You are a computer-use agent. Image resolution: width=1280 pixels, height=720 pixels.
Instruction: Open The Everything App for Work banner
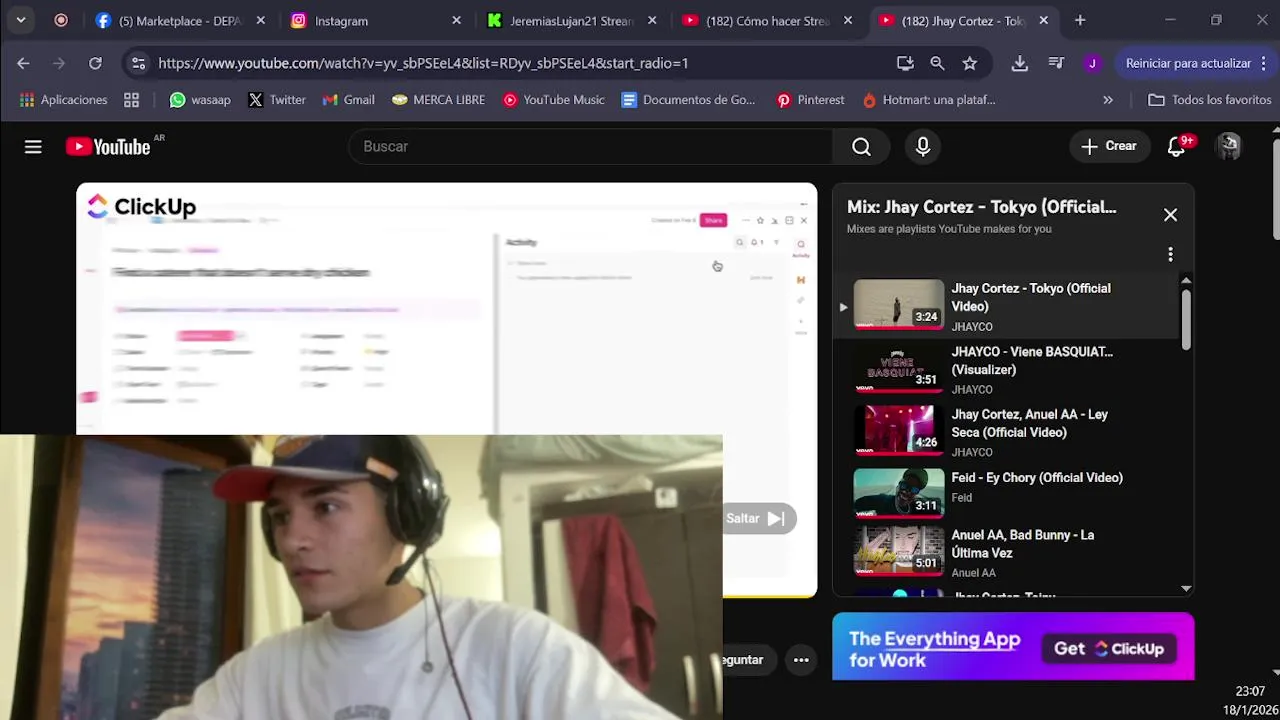[x=1013, y=647]
